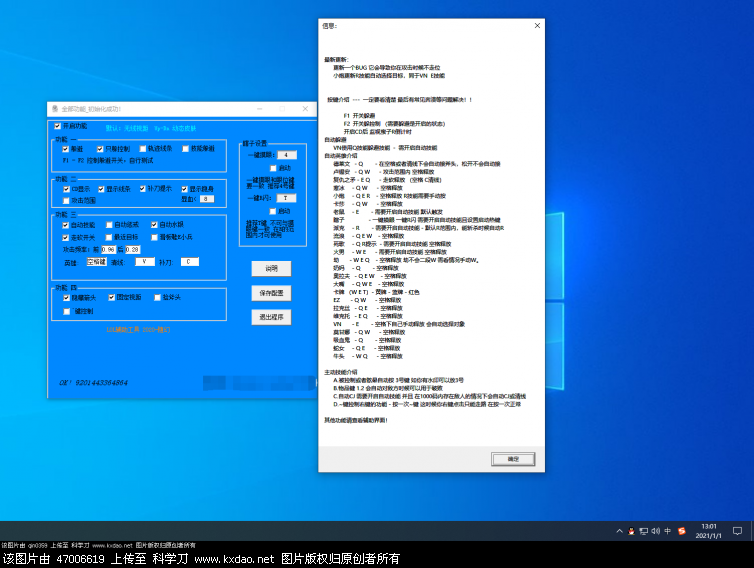
Task: Click the attack frequency field showing 0.96
Action: coord(109,250)
